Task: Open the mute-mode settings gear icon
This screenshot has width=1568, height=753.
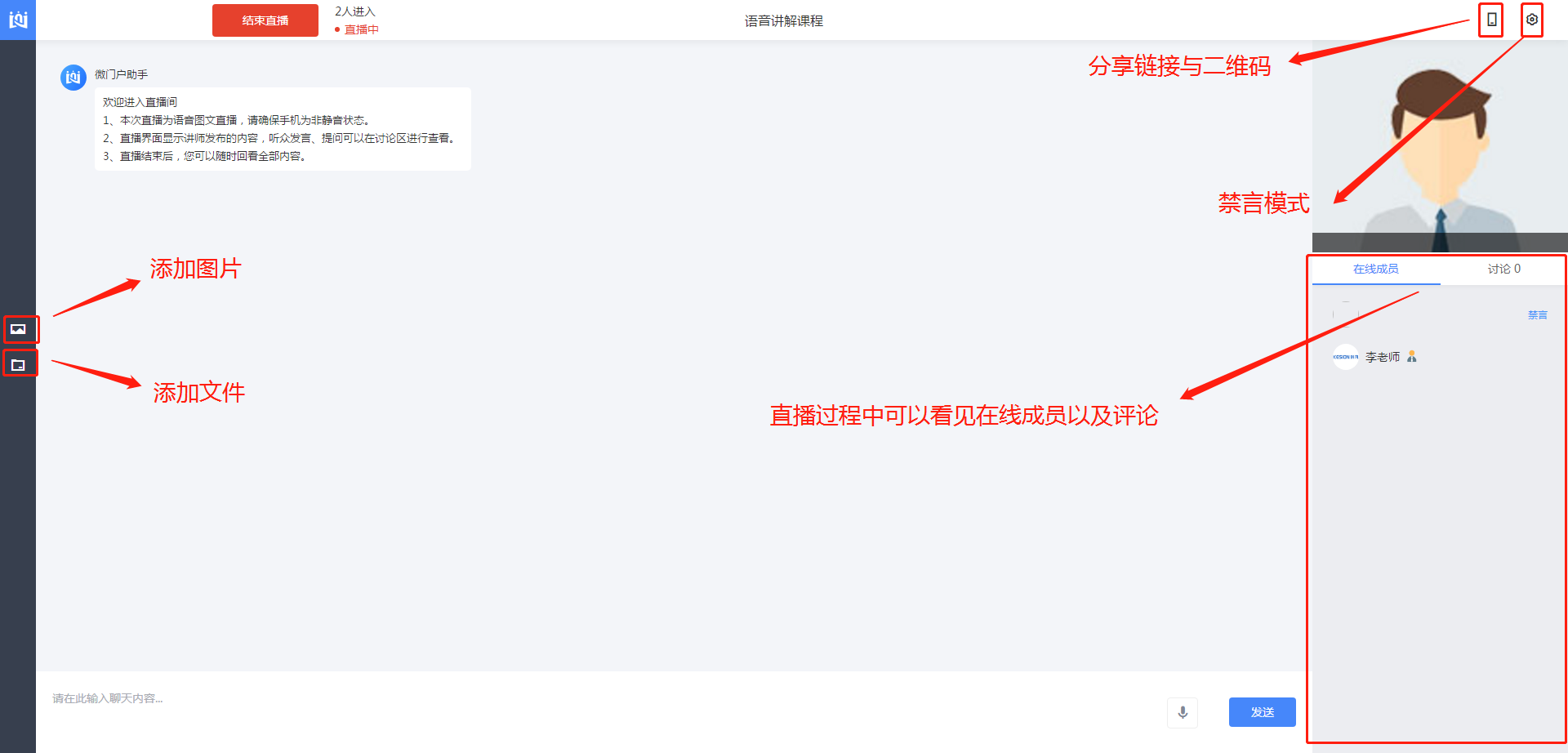Action: 1532,20
